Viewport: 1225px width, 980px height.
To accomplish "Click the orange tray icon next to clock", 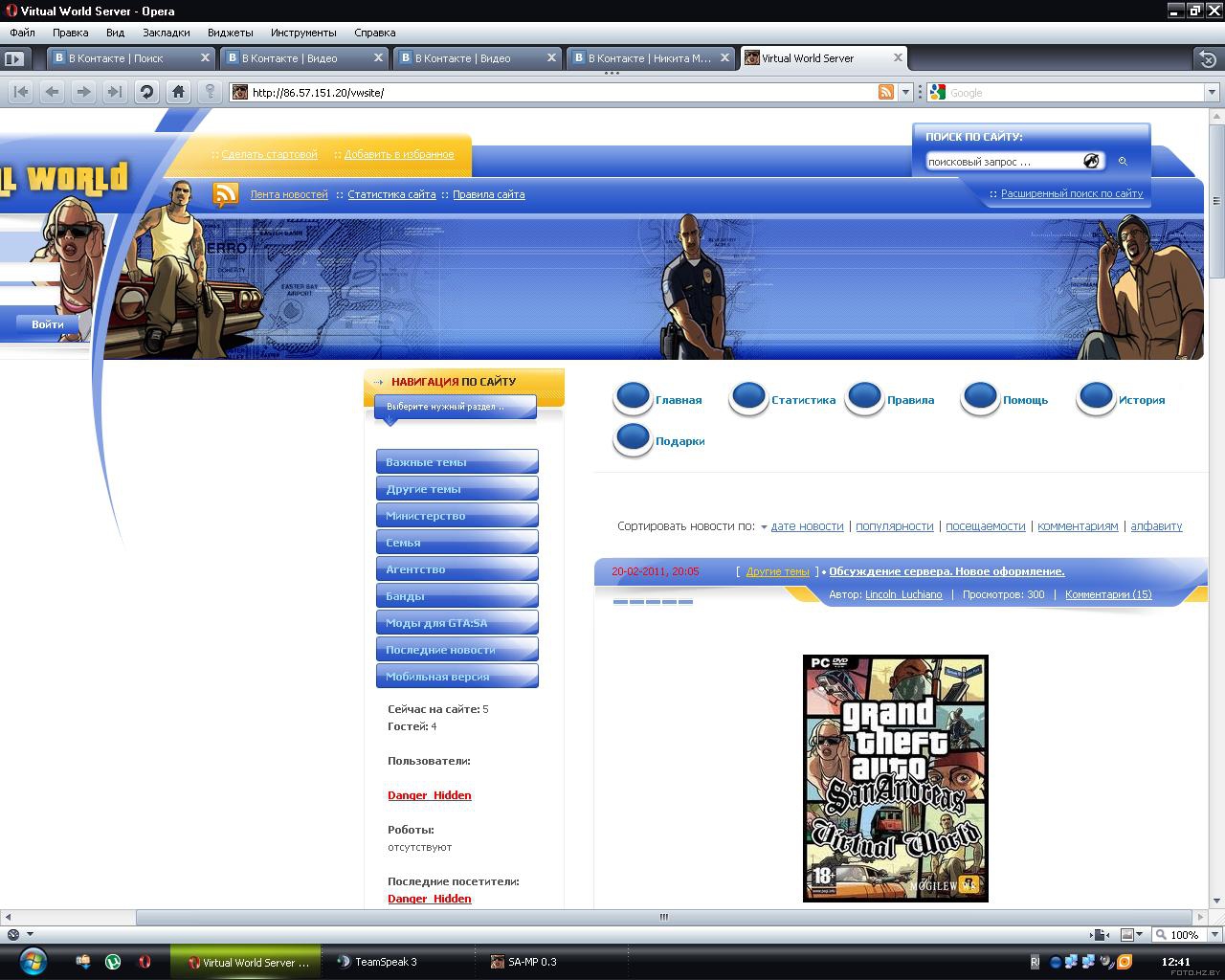I will pos(1125,962).
